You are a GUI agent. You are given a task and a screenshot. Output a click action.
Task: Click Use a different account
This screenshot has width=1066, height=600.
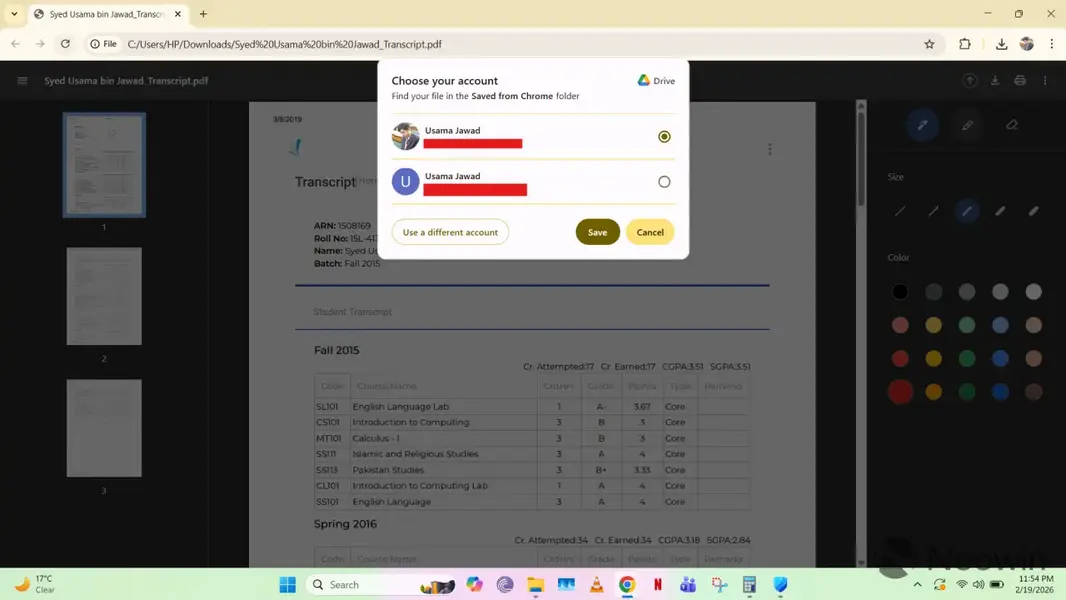point(450,231)
